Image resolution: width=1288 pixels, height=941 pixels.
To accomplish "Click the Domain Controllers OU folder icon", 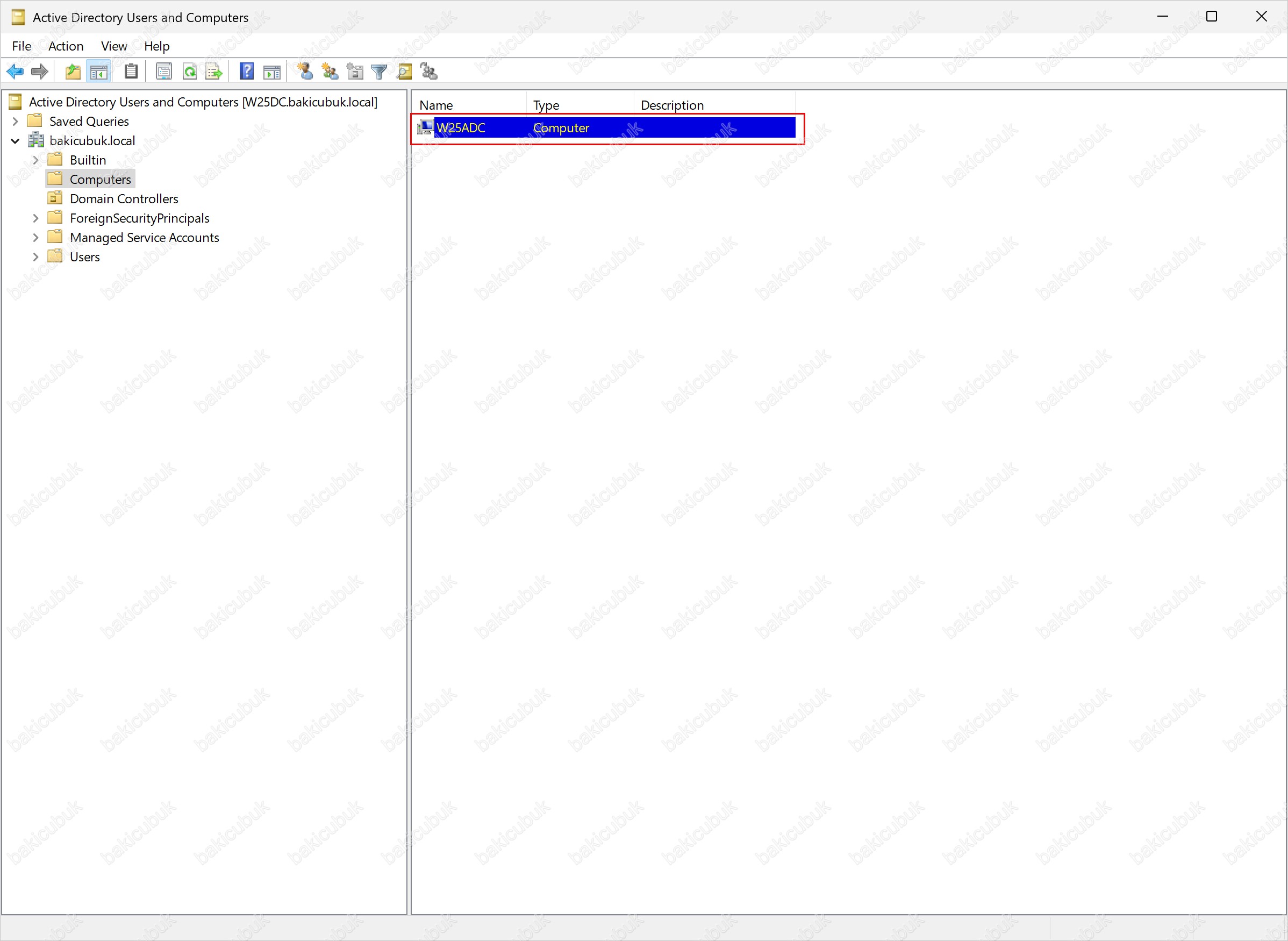I will pyautogui.click(x=55, y=198).
